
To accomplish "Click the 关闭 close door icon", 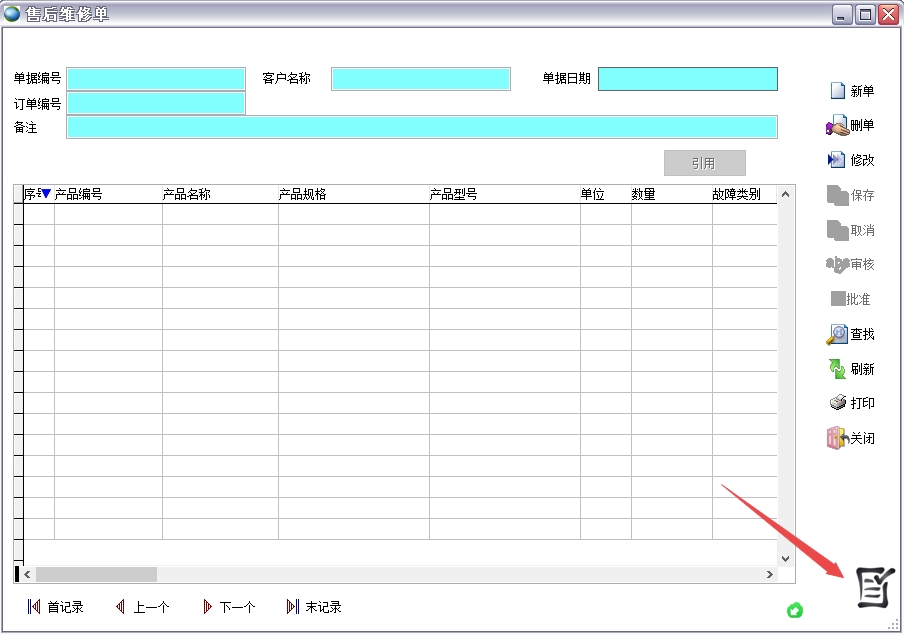I will tap(837, 438).
